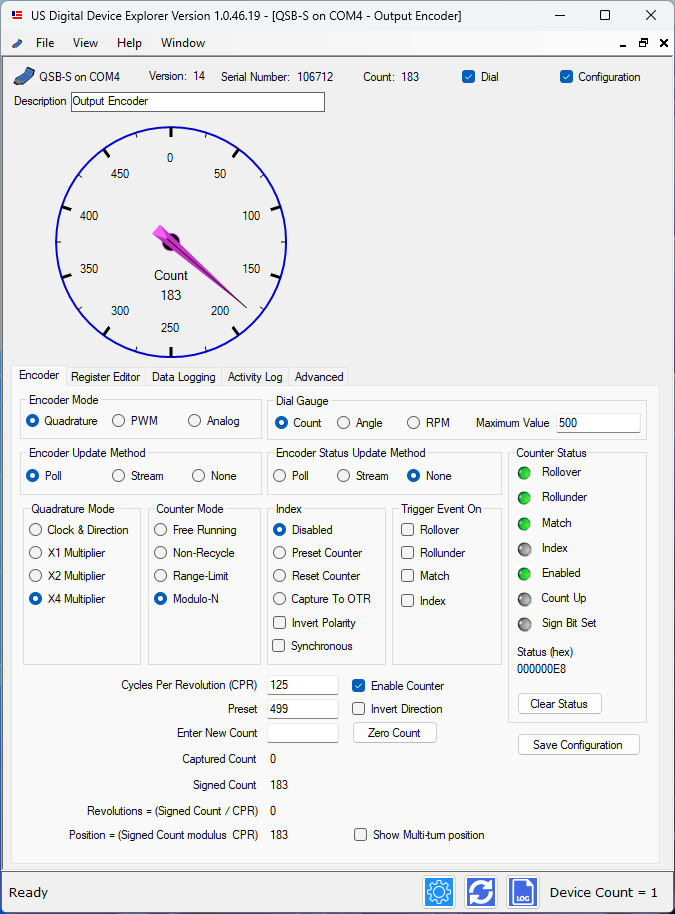Switch to the Register Editor tab
675x914 pixels.
[x=105, y=377]
